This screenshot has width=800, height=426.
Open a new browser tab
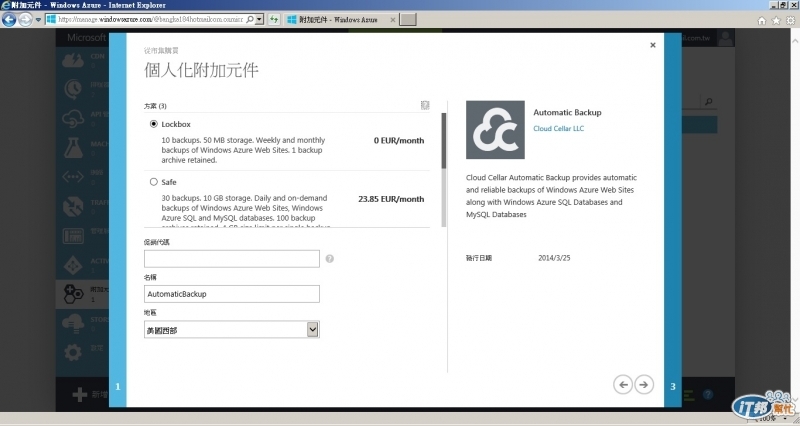408,19
